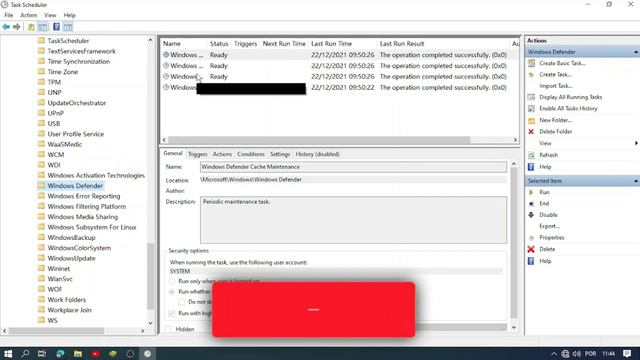Disable the selected task
Viewport: 640px width, 360px height.
point(548,215)
